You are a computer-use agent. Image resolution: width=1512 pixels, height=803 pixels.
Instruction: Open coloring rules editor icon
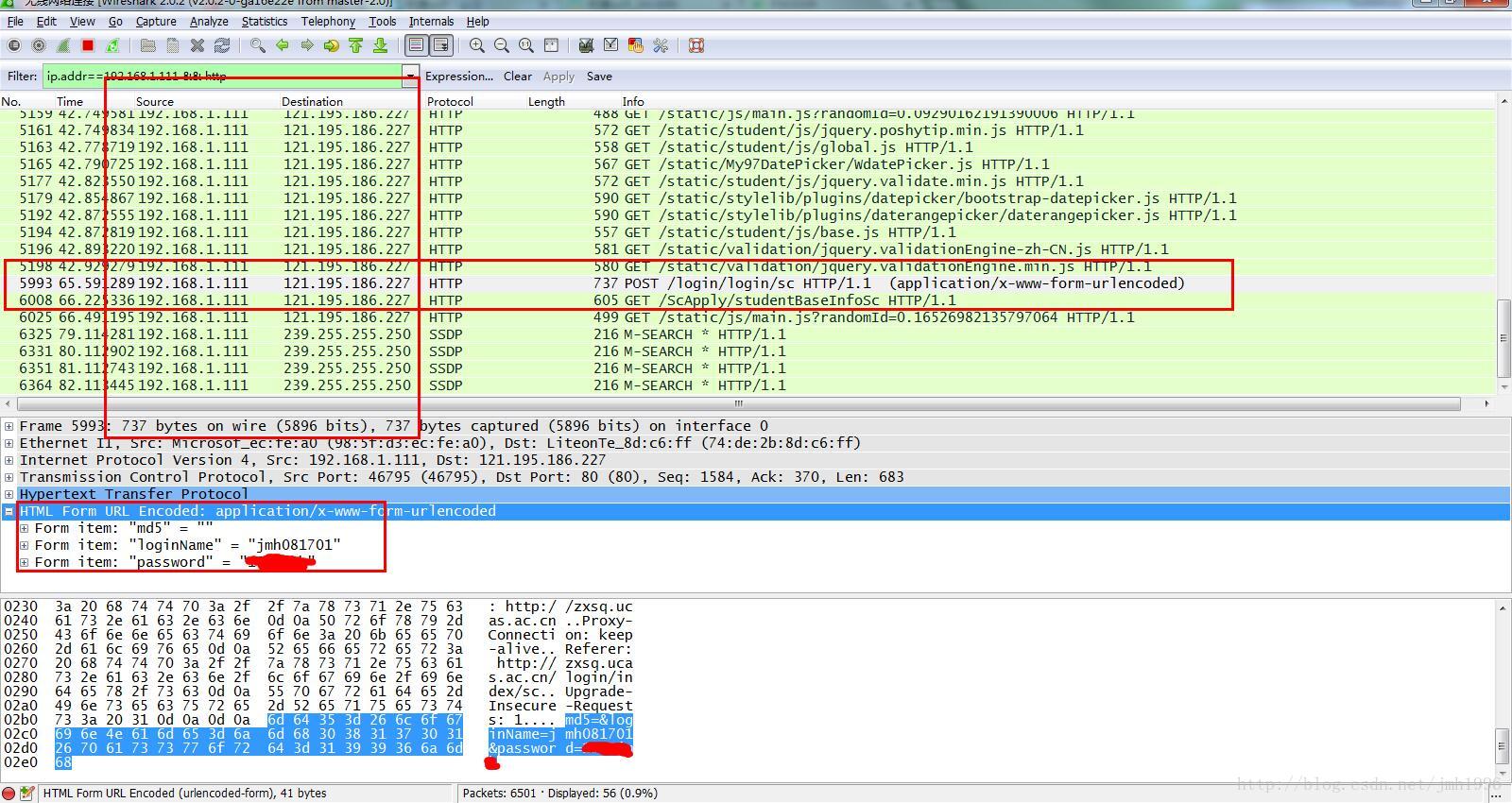click(x=635, y=45)
